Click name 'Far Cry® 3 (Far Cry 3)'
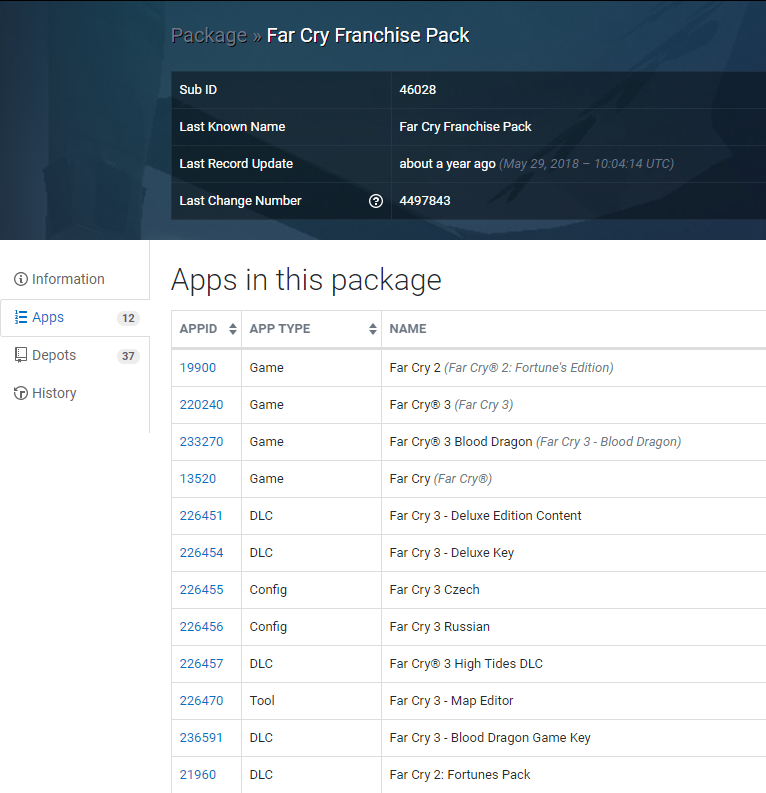The width and height of the screenshot is (766, 793). [452, 405]
